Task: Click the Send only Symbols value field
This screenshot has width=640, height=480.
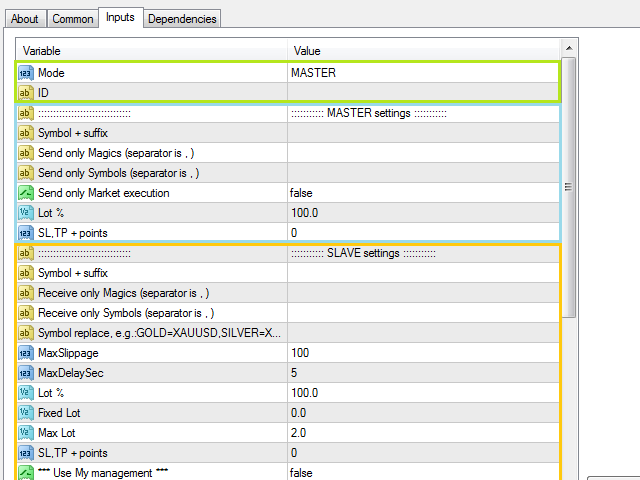Action: tap(424, 173)
